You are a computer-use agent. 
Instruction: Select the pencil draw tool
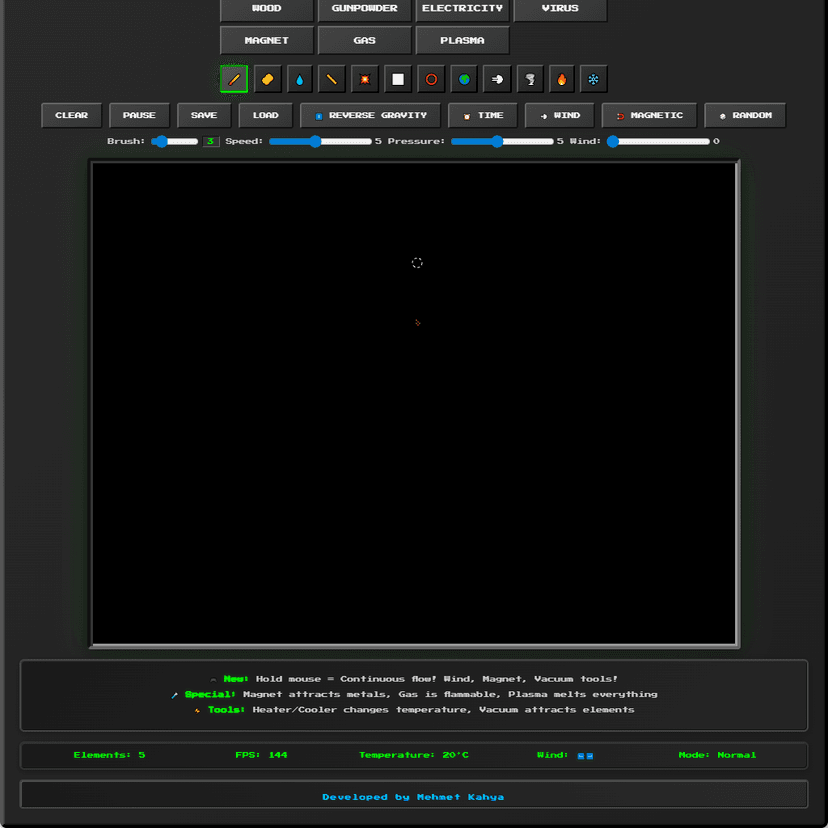234,79
